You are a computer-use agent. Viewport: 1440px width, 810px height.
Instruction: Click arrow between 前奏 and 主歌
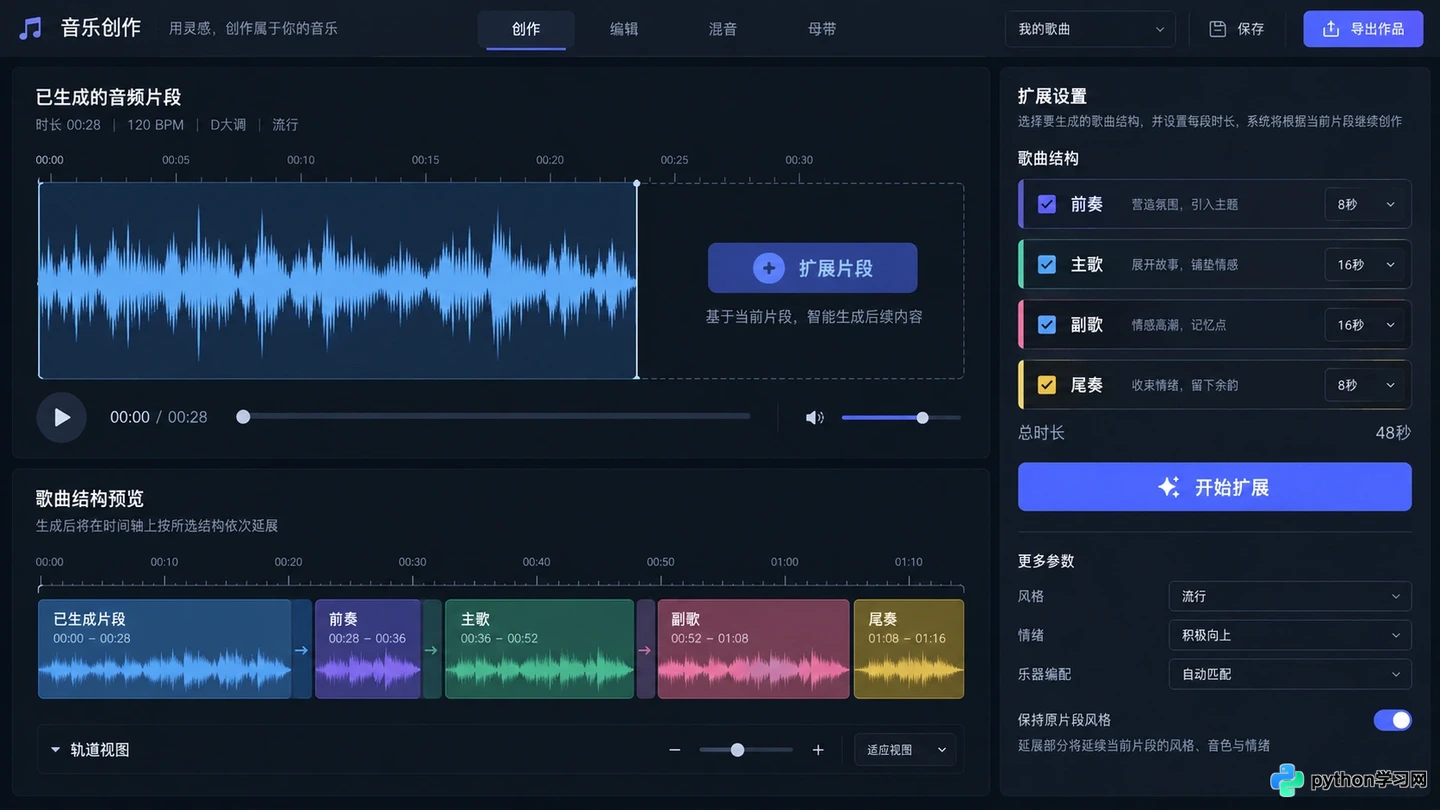(x=431, y=650)
